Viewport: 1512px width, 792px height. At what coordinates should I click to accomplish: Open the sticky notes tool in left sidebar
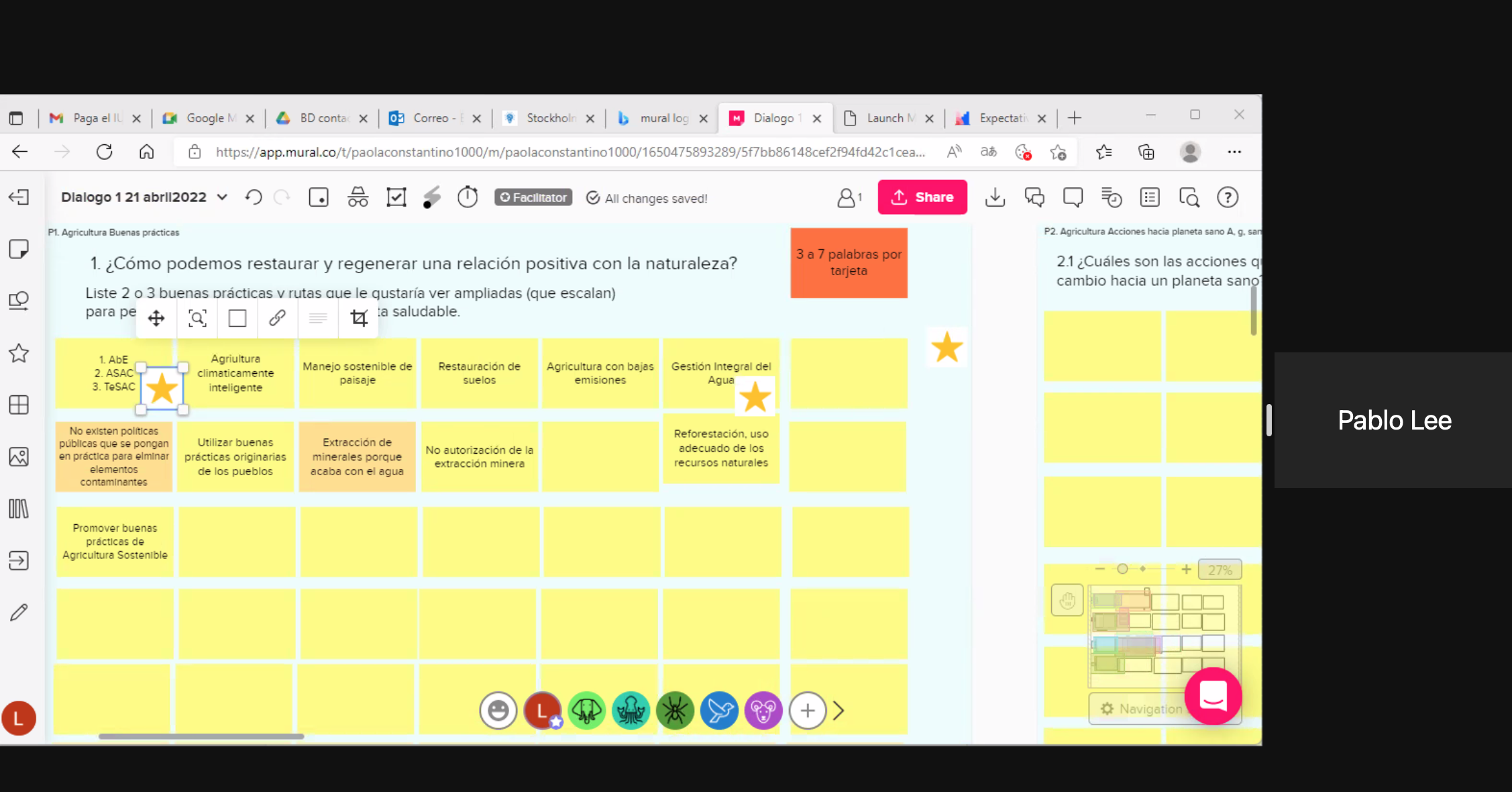click(19, 249)
